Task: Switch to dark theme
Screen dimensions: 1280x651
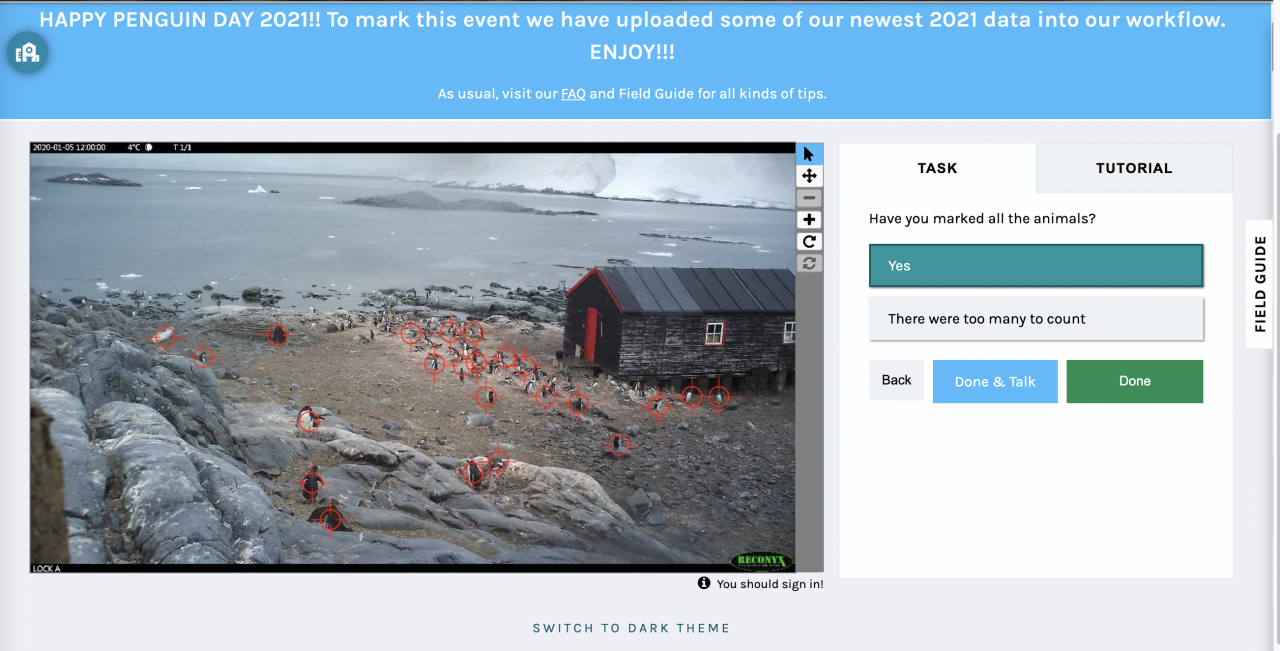Action: [631, 628]
